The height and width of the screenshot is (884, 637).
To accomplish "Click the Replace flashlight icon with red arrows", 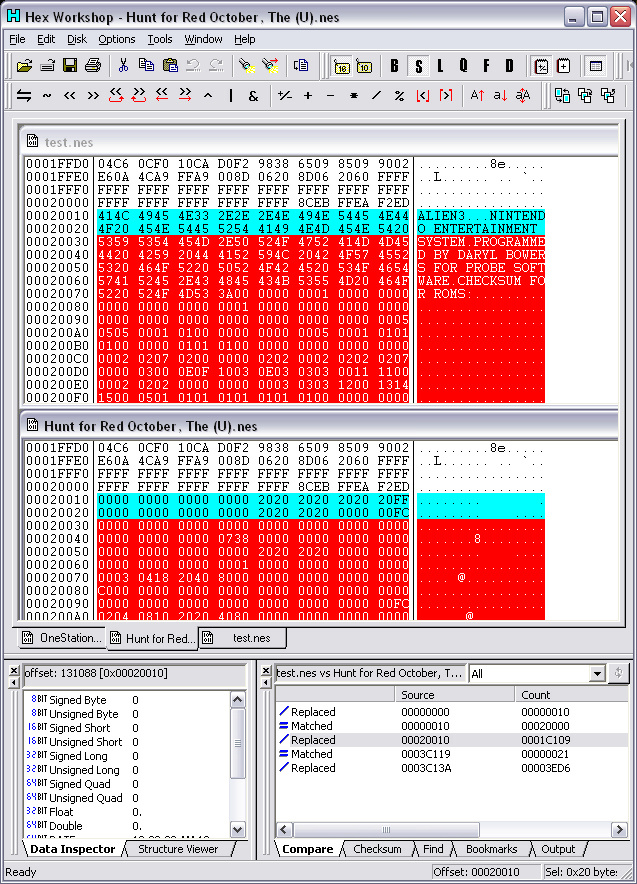I will tap(270, 66).
